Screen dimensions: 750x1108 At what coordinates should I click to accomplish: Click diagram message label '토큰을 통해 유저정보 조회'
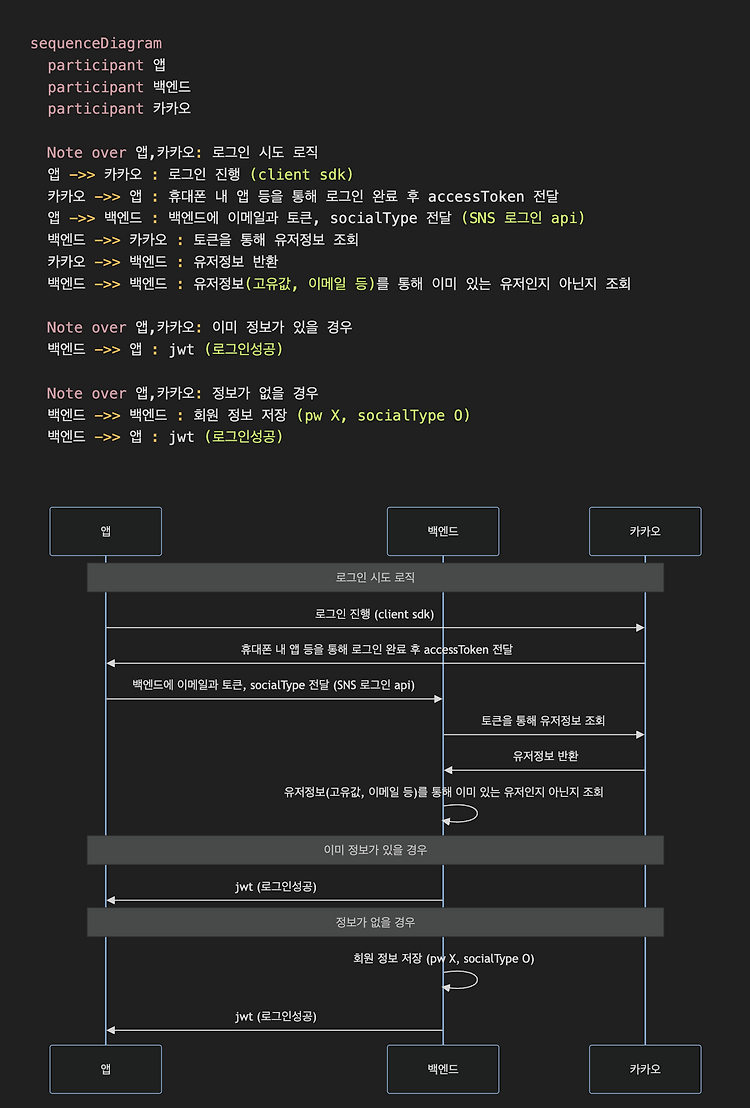(543, 721)
